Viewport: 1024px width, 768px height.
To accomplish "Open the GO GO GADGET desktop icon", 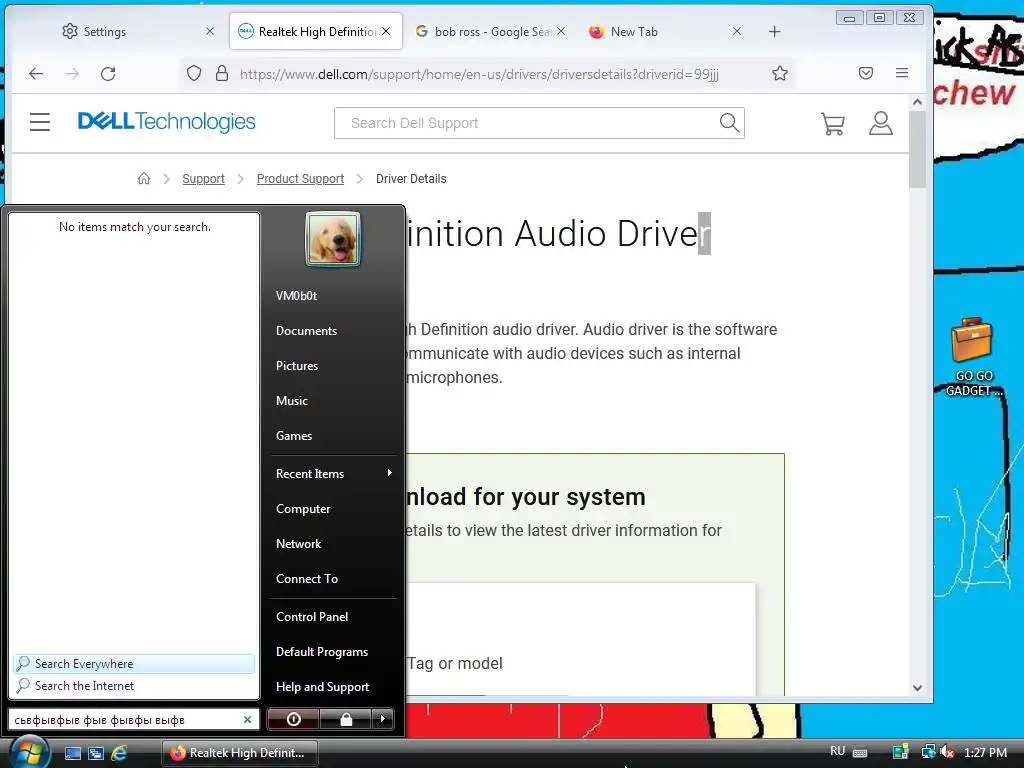I will (x=971, y=357).
